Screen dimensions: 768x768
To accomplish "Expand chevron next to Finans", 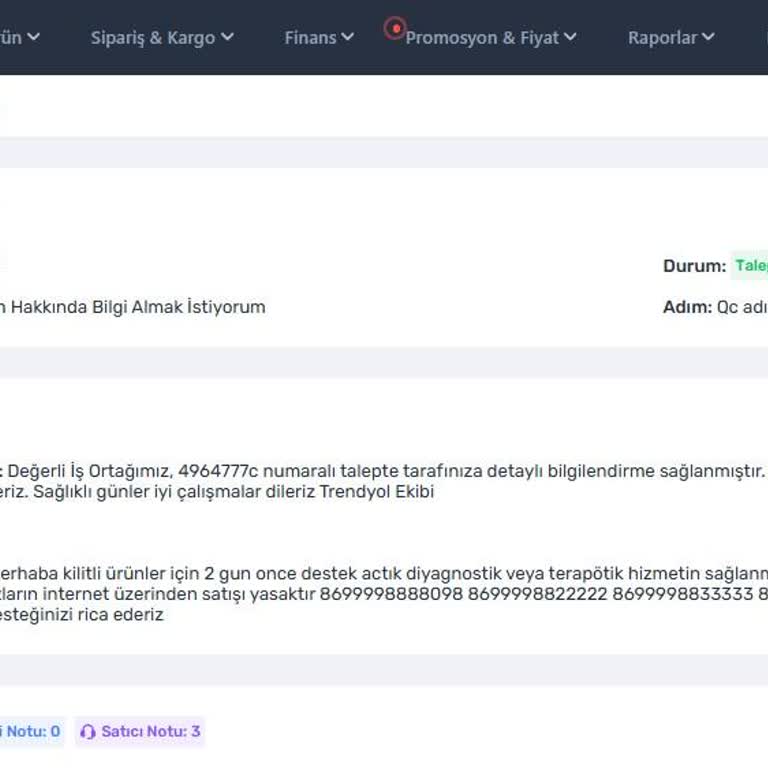I will click(347, 37).
